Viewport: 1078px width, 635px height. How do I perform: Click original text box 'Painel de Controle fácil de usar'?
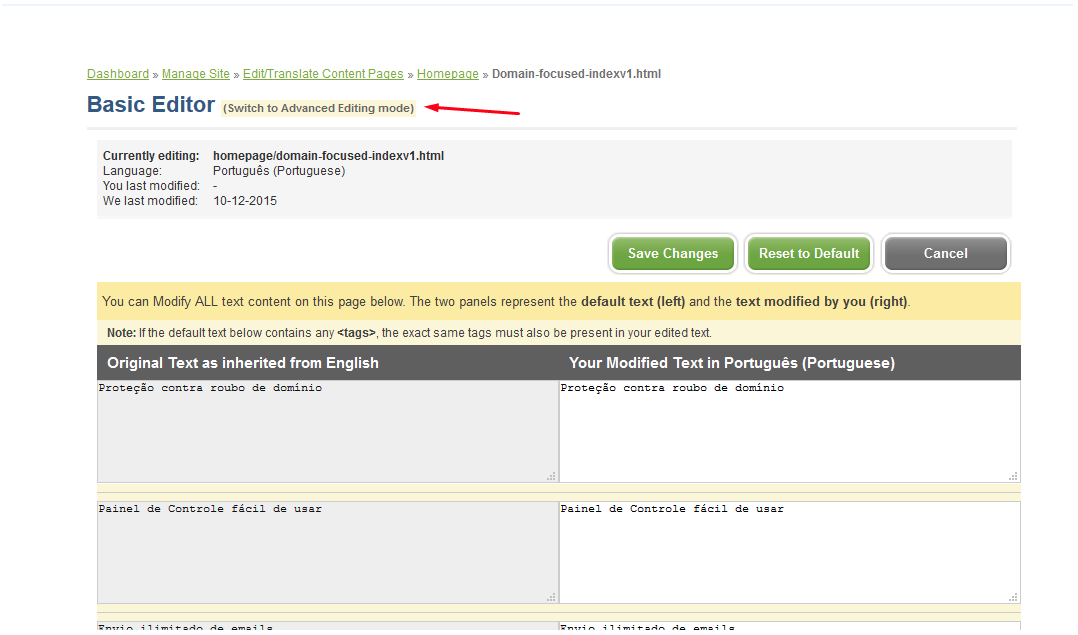click(327, 552)
